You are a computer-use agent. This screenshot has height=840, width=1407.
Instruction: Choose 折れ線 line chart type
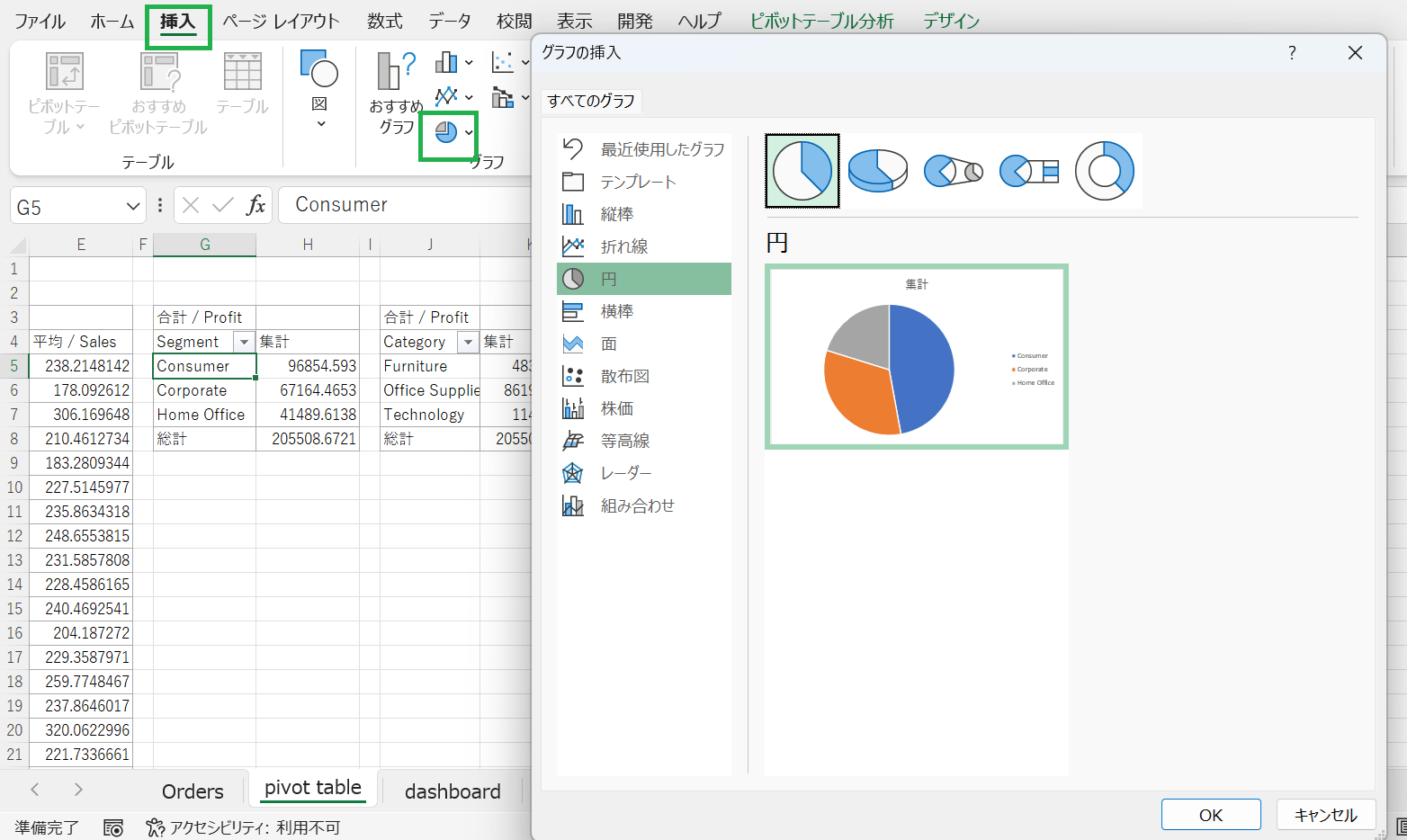click(644, 246)
